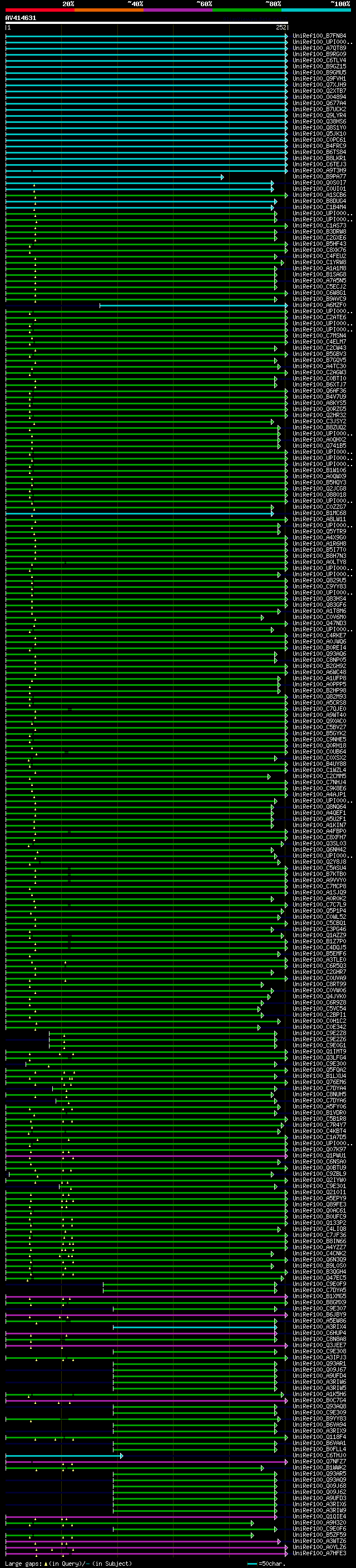356x1568 pixels.
Task: Click the short cyan bar for UniRef100_C6THJ0
Action: pyautogui.click(x=64, y=1456)
